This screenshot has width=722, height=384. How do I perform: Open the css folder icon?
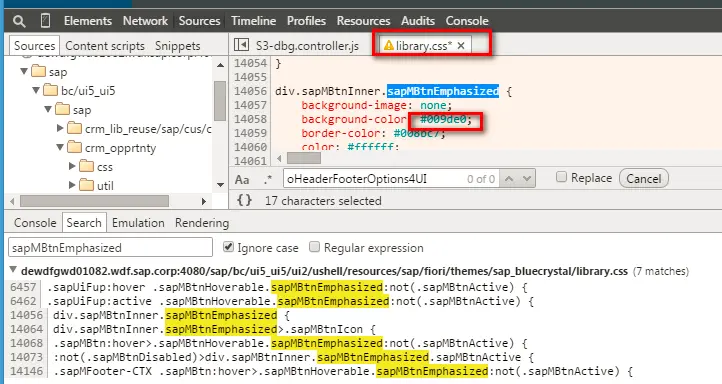(87, 166)
